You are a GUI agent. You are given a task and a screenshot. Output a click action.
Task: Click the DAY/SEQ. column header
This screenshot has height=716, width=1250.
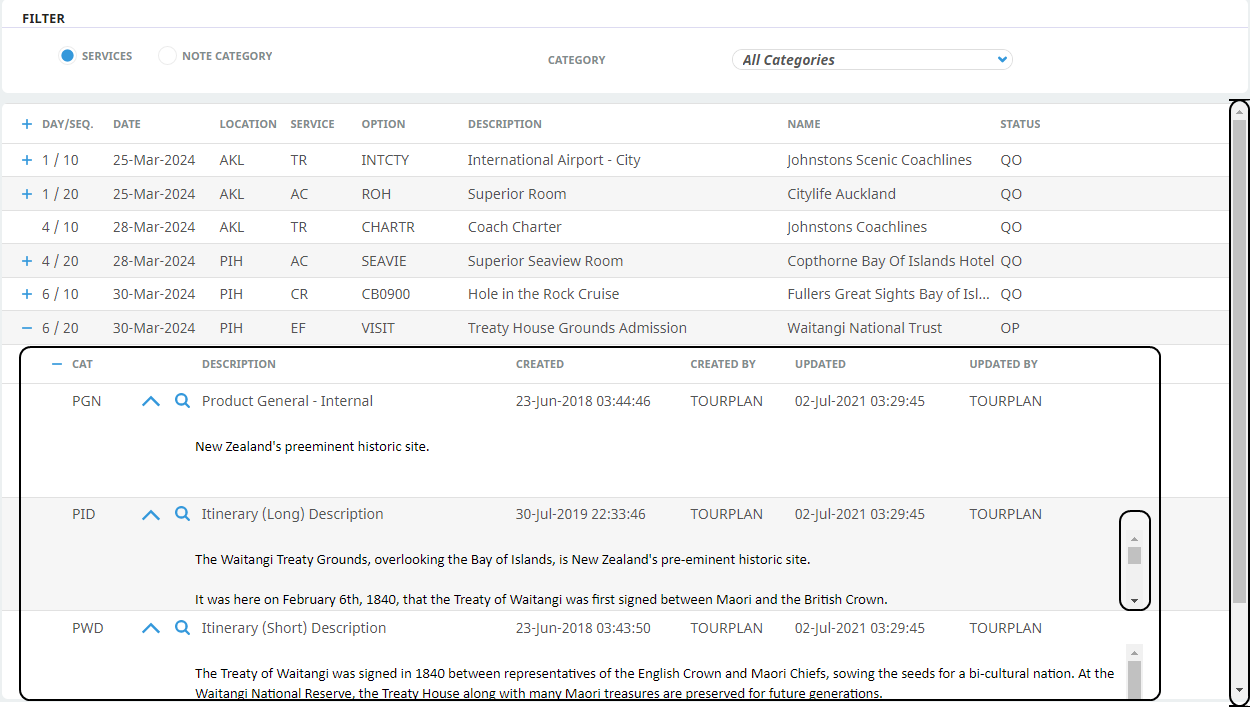pos(67,124)
